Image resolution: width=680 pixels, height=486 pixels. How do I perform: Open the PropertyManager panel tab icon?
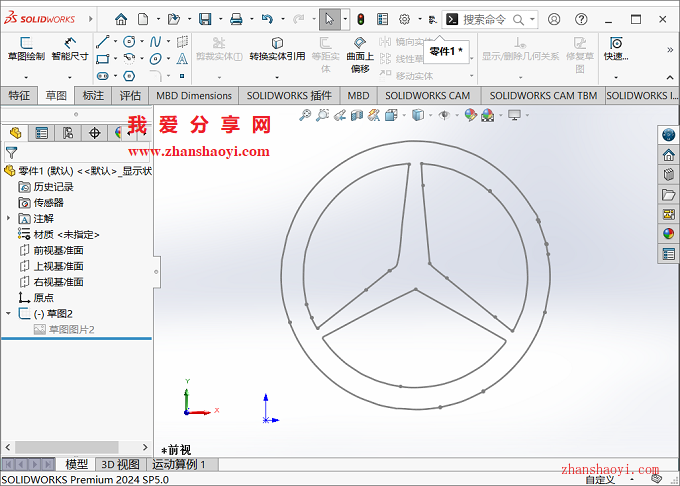pos(42,133)
